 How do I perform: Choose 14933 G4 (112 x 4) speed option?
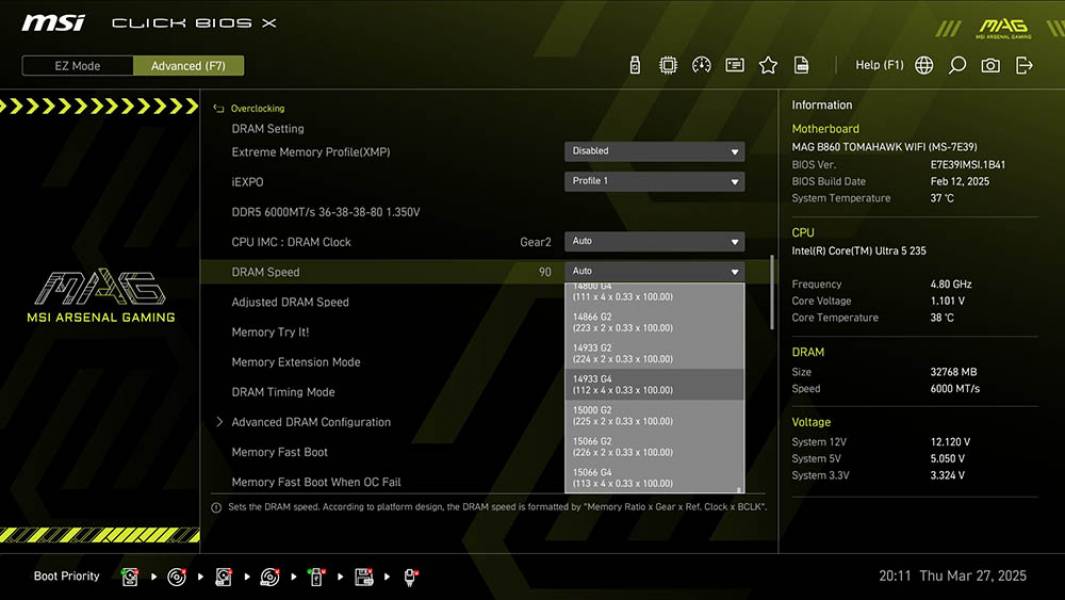654,385
